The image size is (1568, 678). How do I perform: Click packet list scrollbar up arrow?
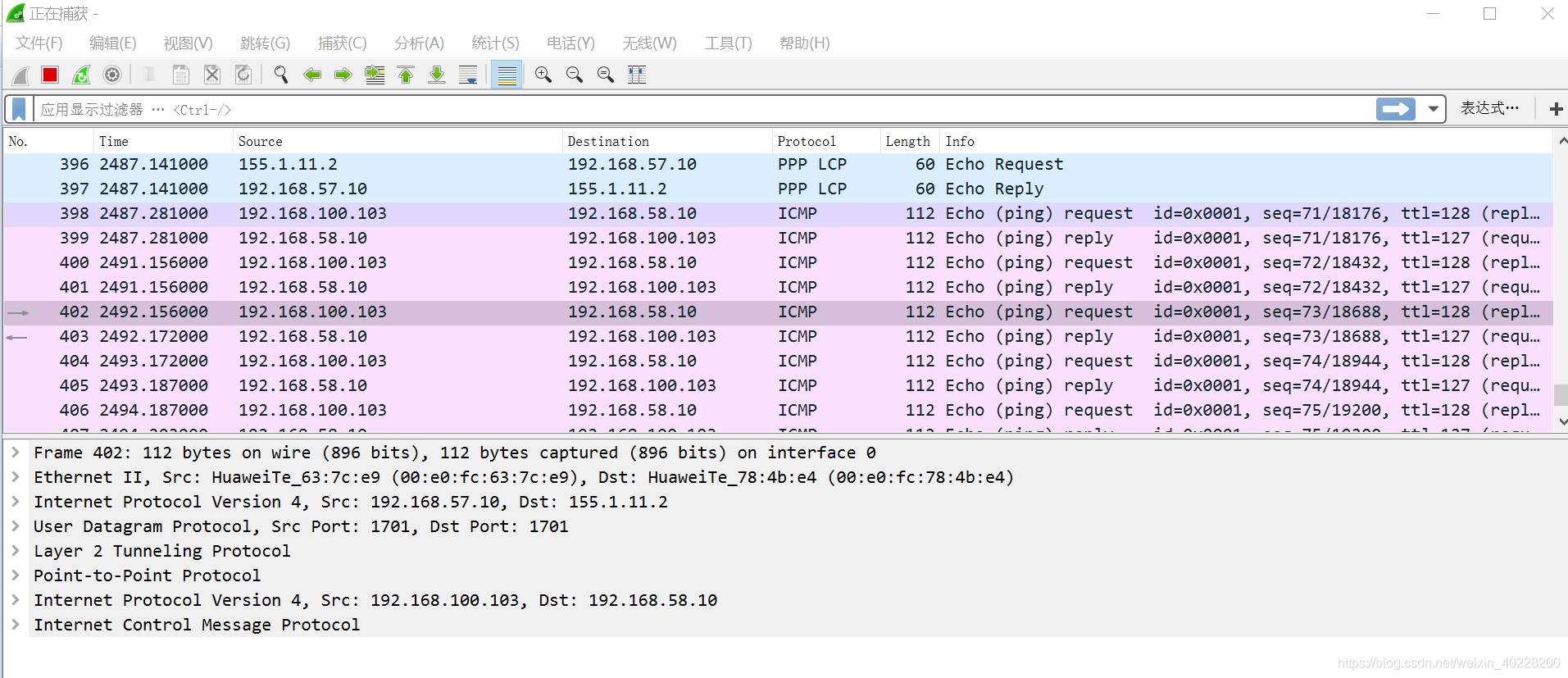click(x=1561, y=141)
